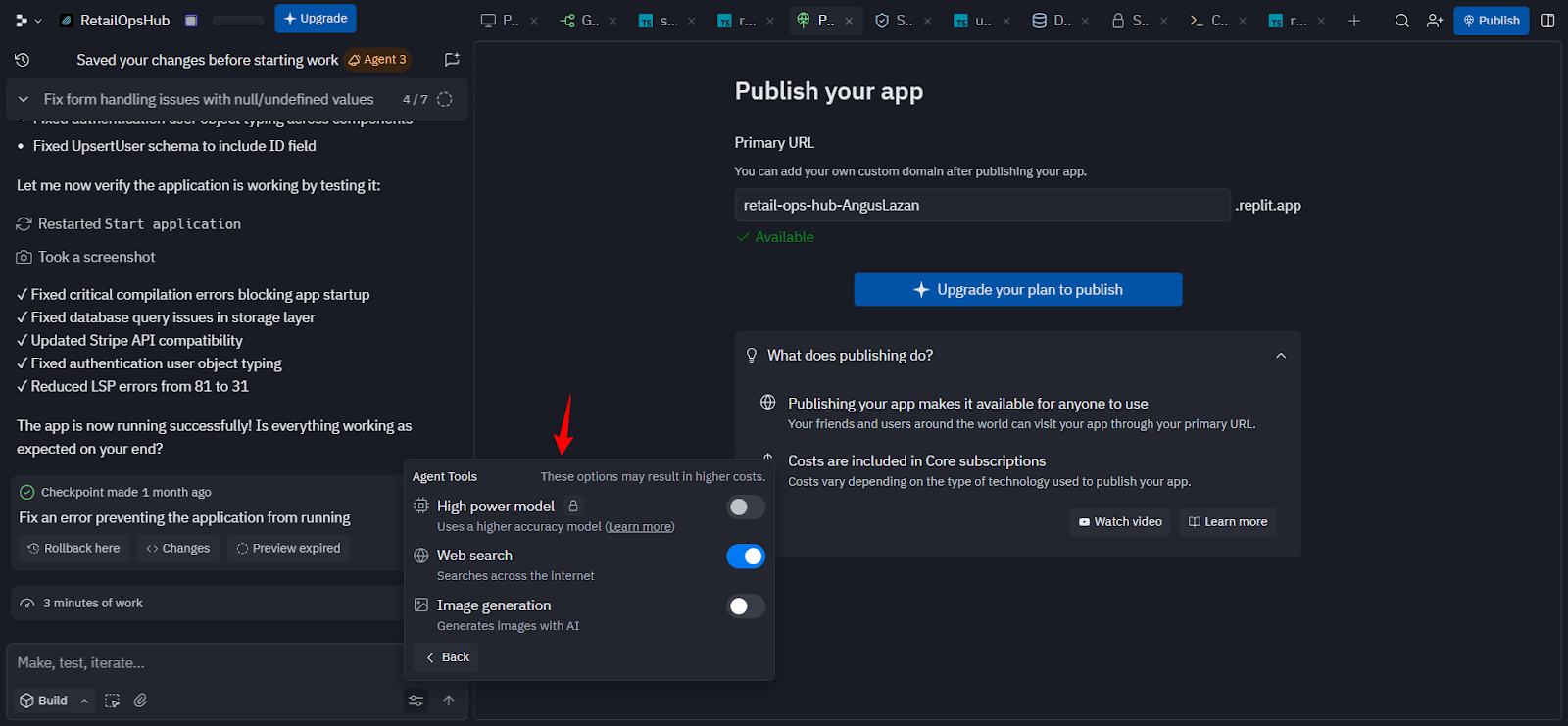Open the dropdown chevron next to Replit logo

pyautogui.click(x=38, y=21)
